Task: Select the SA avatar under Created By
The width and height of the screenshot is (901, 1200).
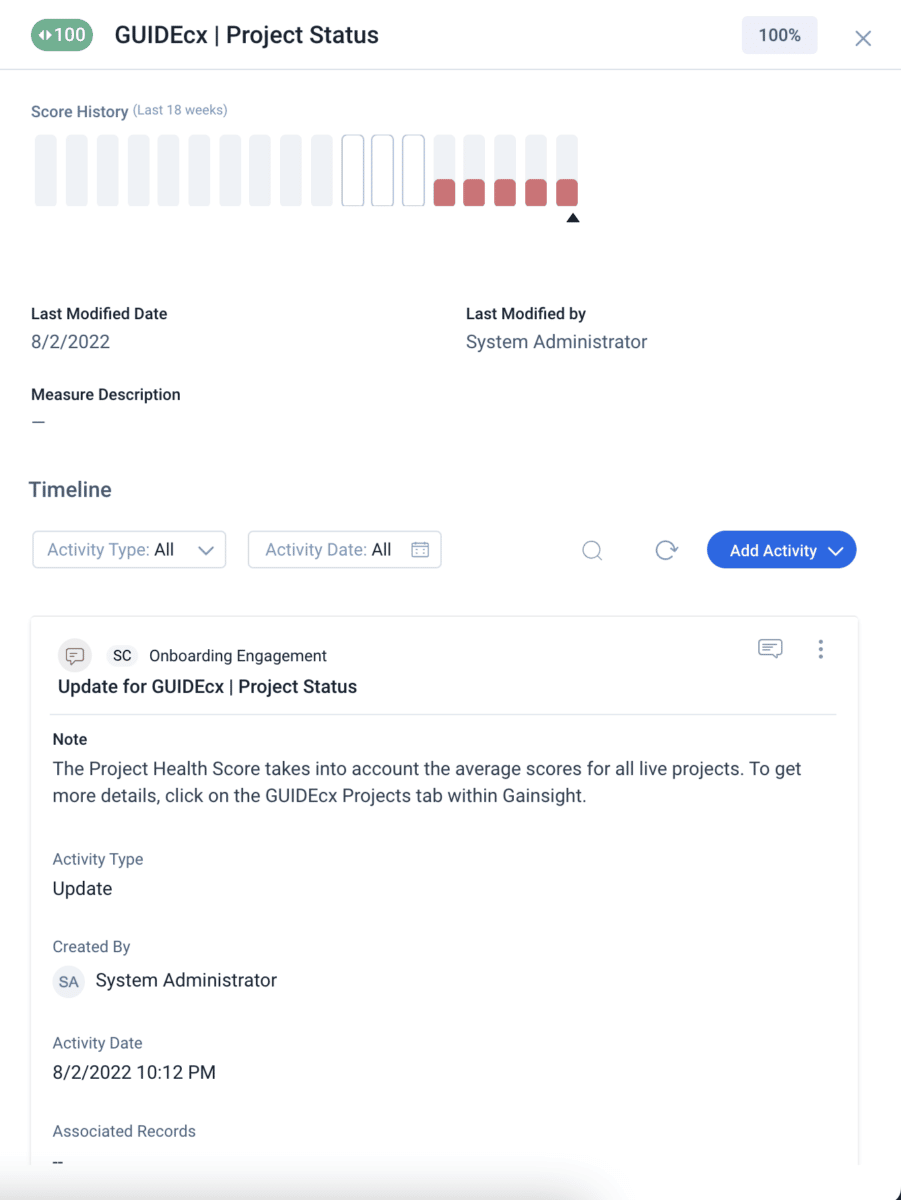Action: [68, 981]
